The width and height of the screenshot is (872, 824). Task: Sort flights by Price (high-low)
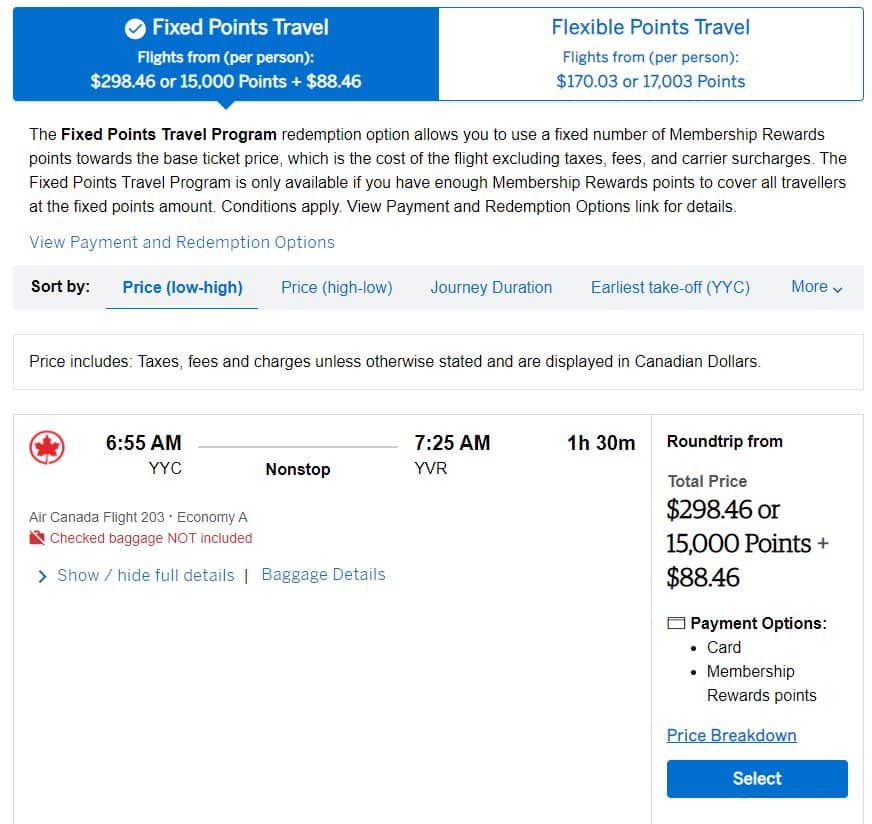336,287
